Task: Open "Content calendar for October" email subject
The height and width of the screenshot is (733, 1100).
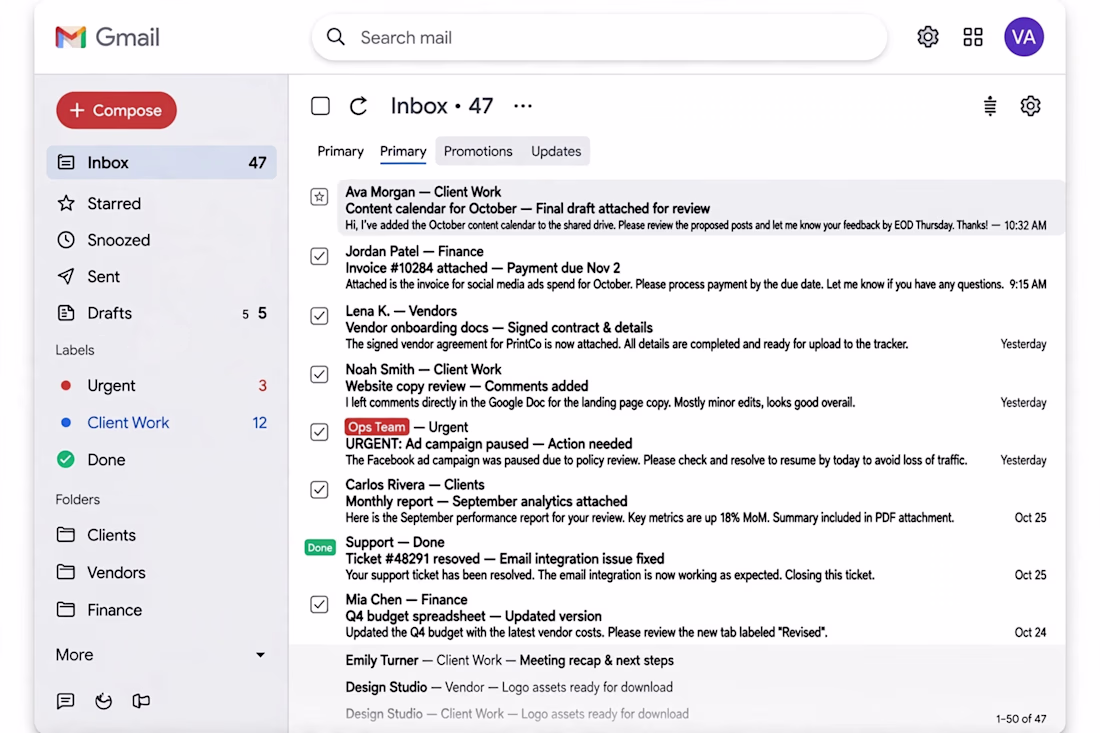Action: [x=528, y=208]
